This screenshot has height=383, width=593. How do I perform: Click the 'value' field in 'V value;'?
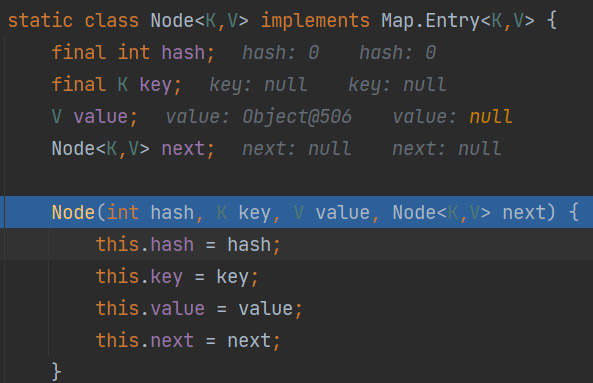[101, 116]
